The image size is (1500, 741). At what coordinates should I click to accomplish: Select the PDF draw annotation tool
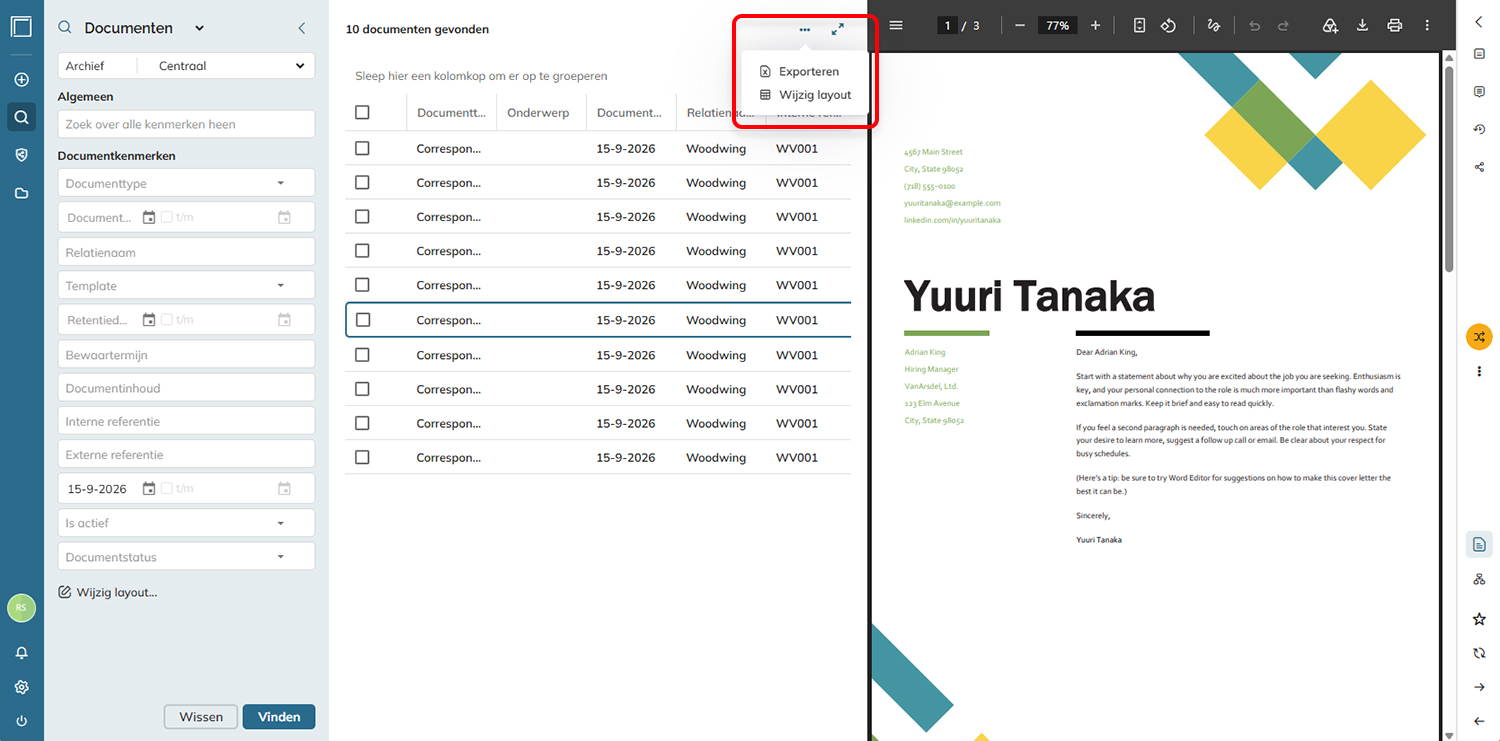[1214, 25]
